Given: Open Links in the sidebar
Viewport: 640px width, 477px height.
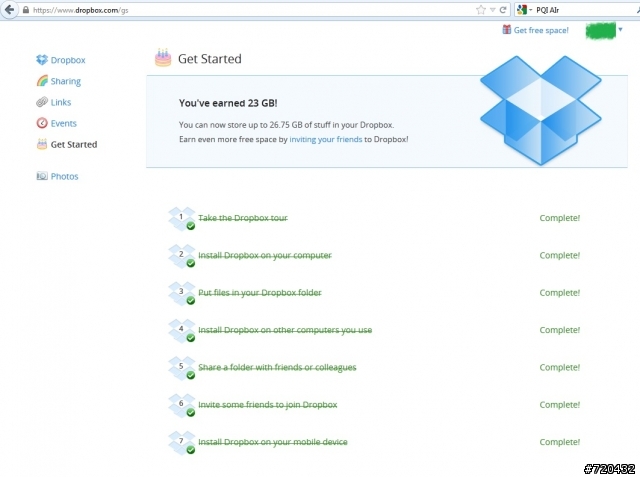Looking at the screenshot, I should (x=61, y=102).
